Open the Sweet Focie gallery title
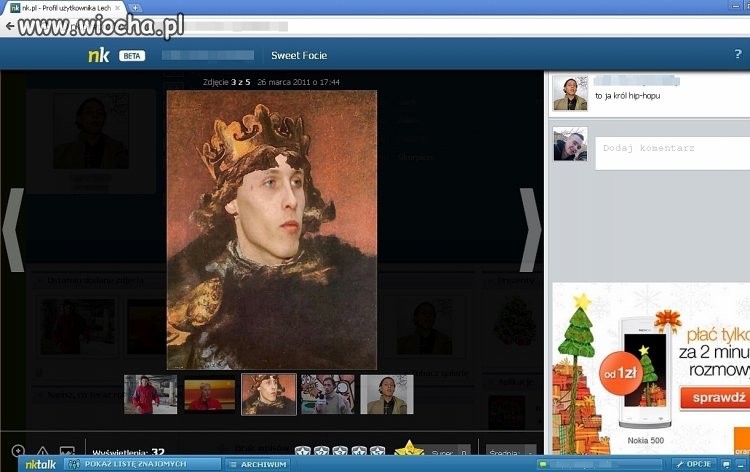 point(299,55)
